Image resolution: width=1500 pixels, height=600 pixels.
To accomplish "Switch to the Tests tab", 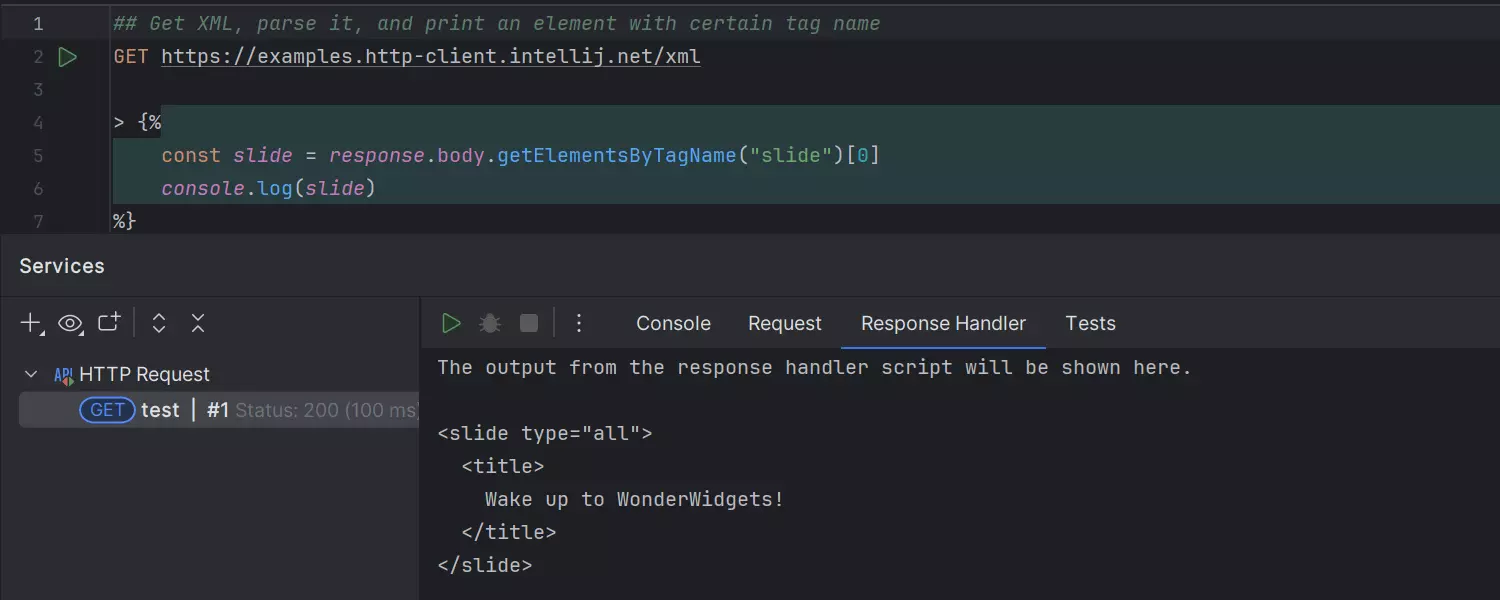I will (x=1090, y=323).
